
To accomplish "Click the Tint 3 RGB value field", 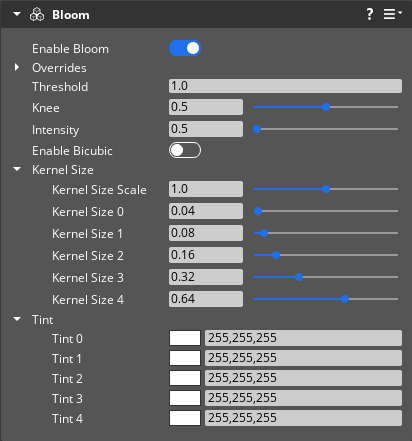I will (303, 398).
